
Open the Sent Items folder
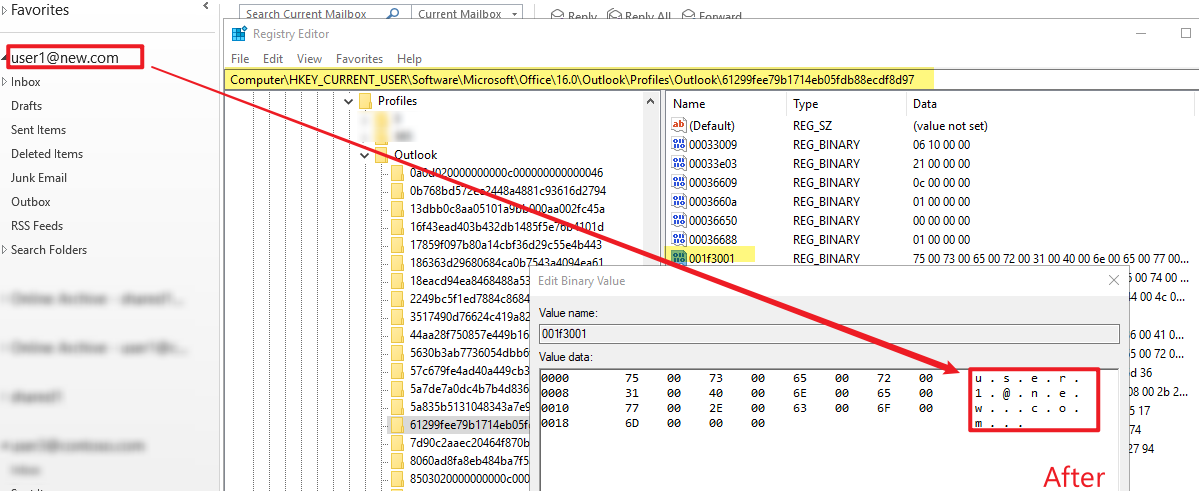click(38, 130)
